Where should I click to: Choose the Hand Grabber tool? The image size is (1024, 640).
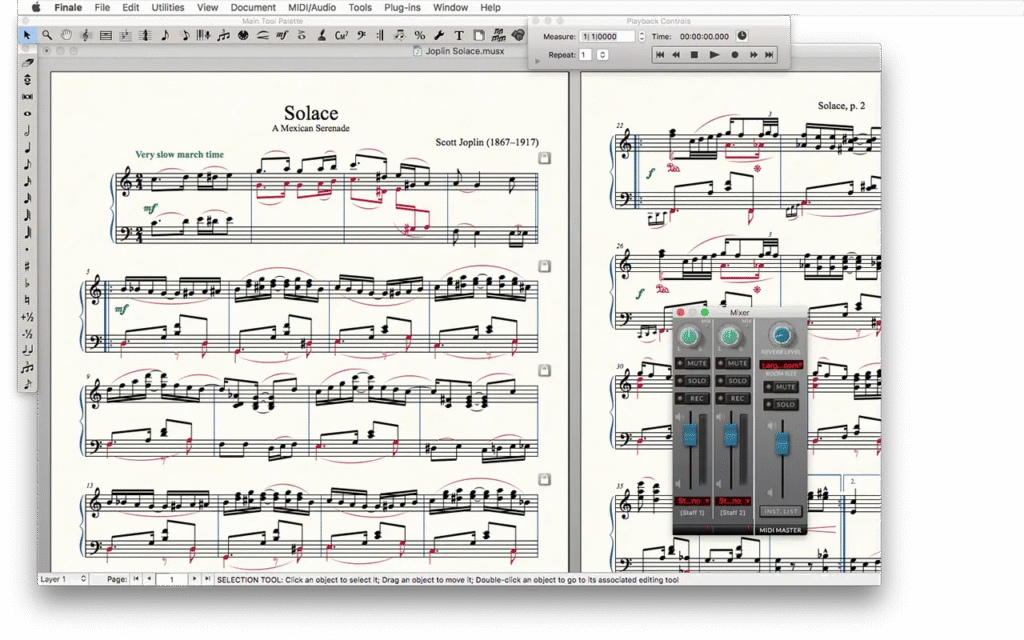click(x=66, y=36)
